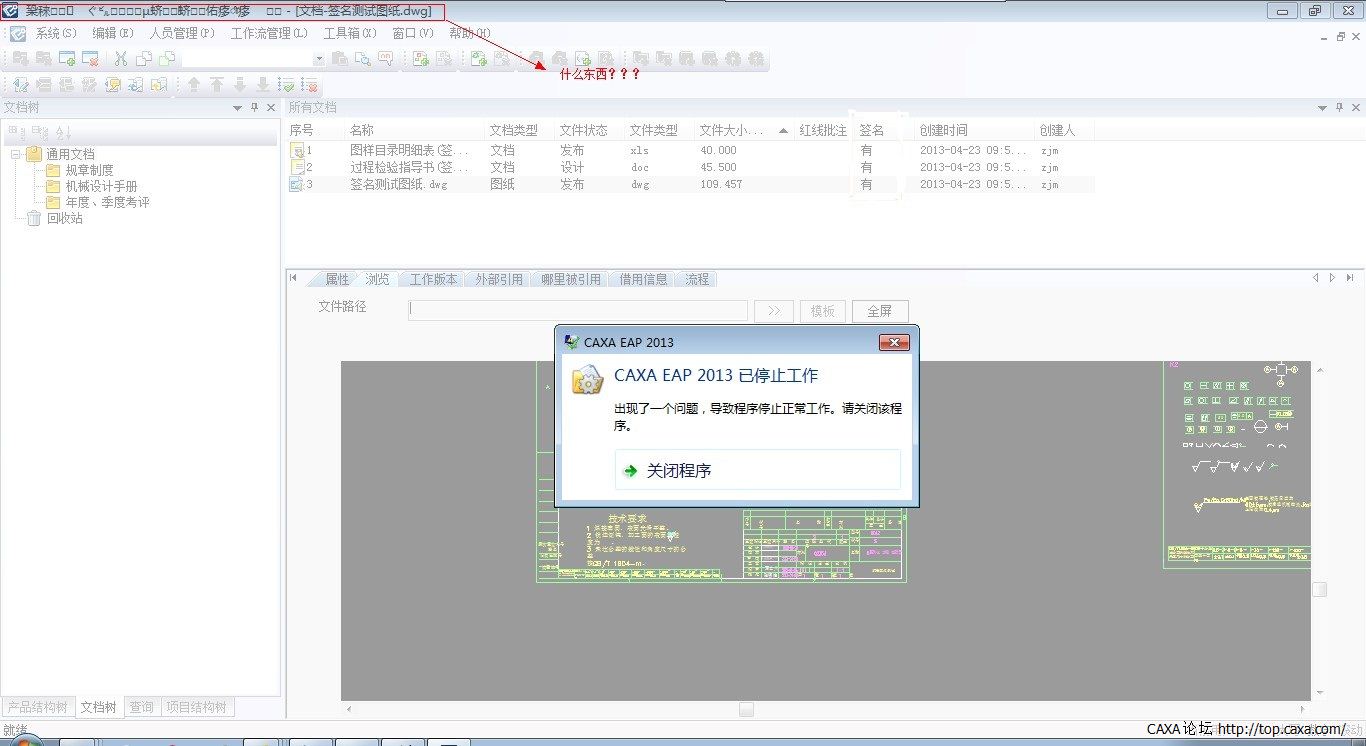
Task: Click the sort arrow on 文件大小 column
Action: pos(783,131)
